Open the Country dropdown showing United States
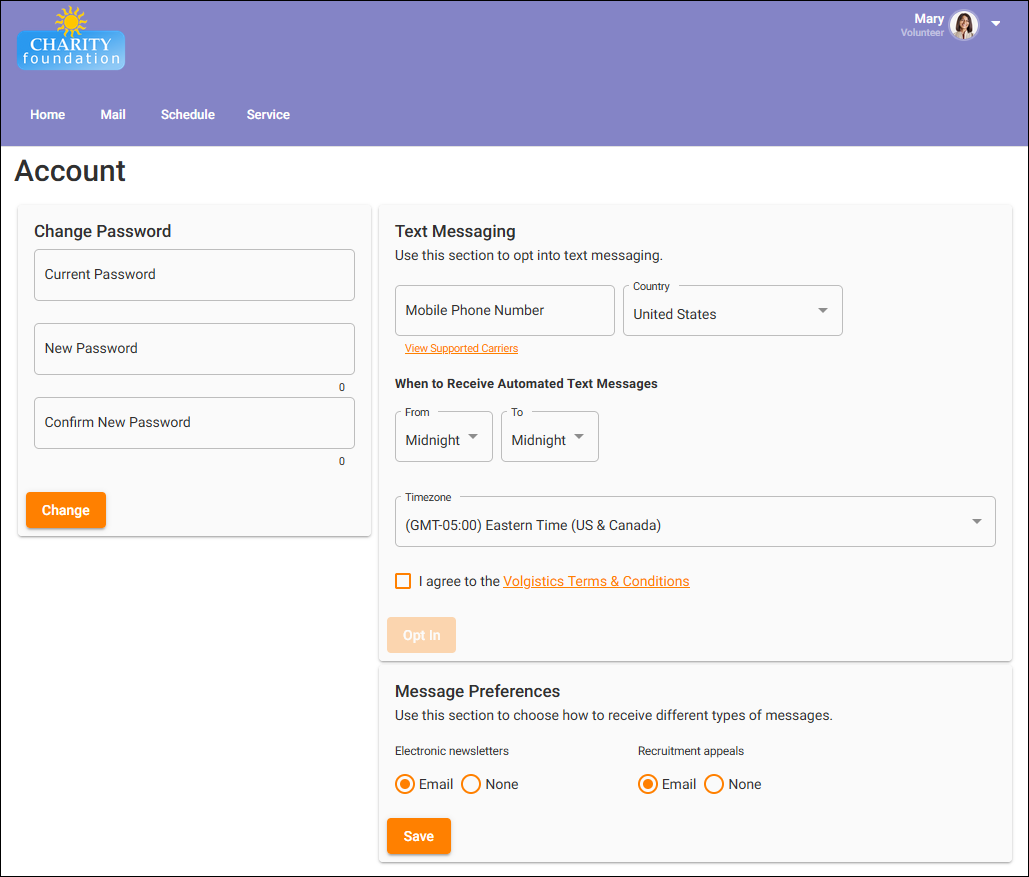 pos(732,311)
